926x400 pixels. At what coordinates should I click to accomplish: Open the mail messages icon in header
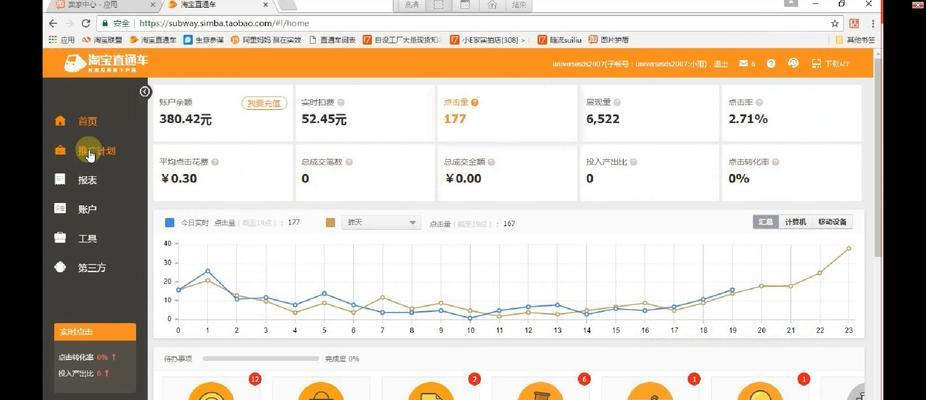(x=744, y=63)
